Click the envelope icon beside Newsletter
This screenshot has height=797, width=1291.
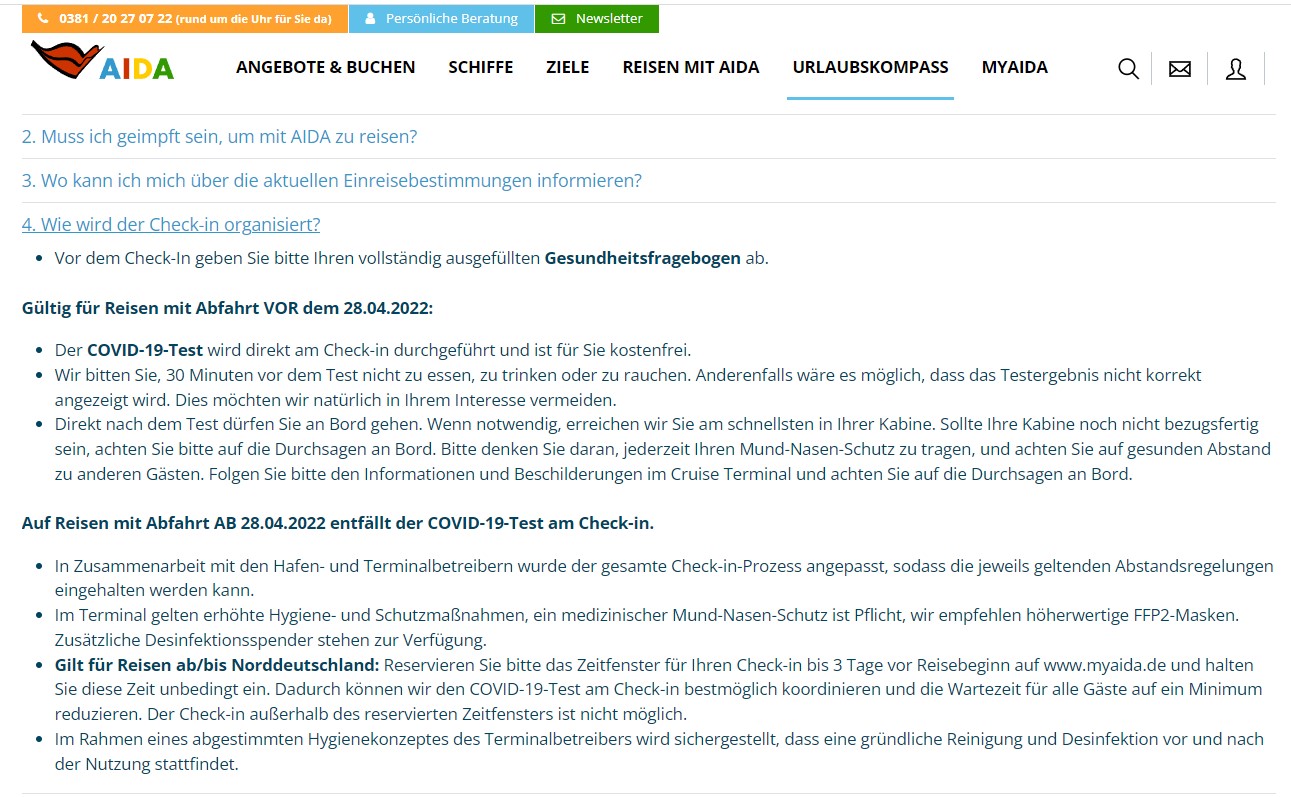coord(558,19)
